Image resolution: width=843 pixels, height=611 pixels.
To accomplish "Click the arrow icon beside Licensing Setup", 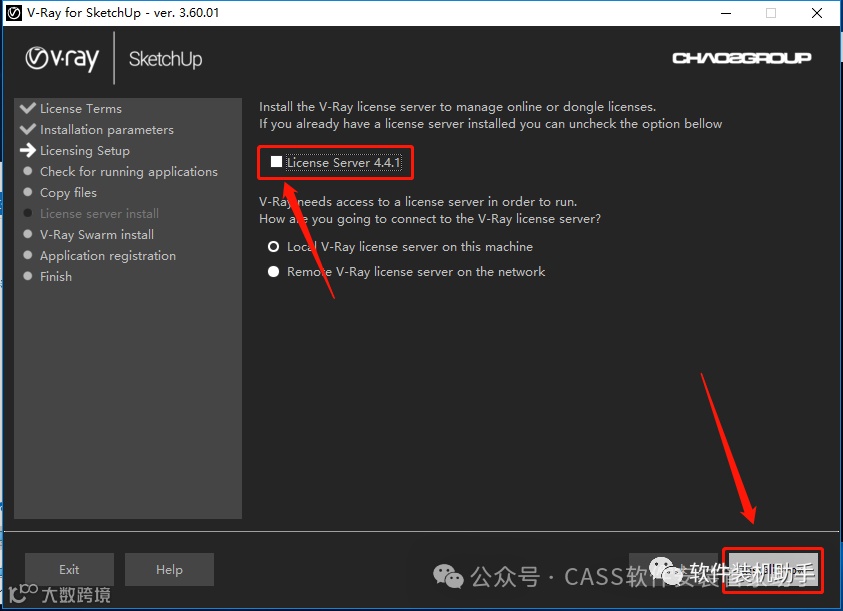I will click(x=27, y=150).
